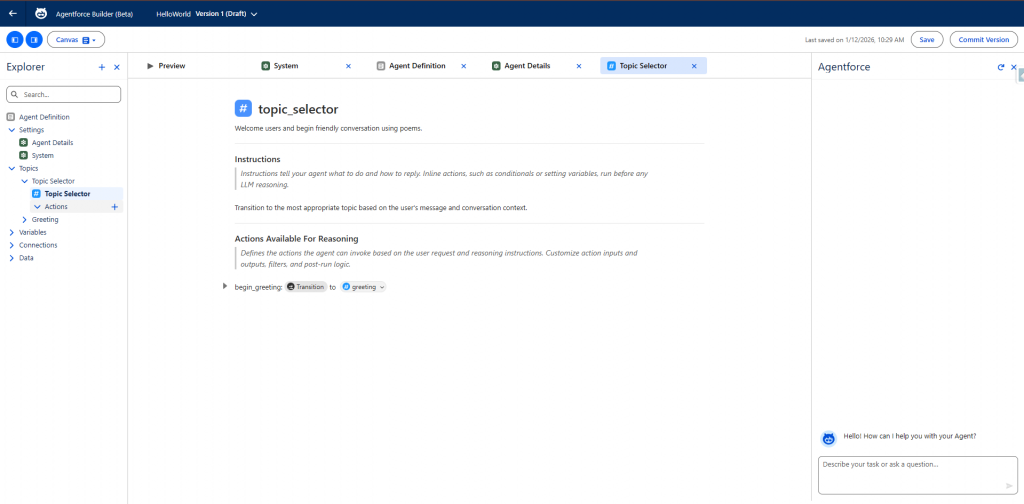Open the Canvas view dropdown
The image size is (1024, 504).
click(76, 40)
